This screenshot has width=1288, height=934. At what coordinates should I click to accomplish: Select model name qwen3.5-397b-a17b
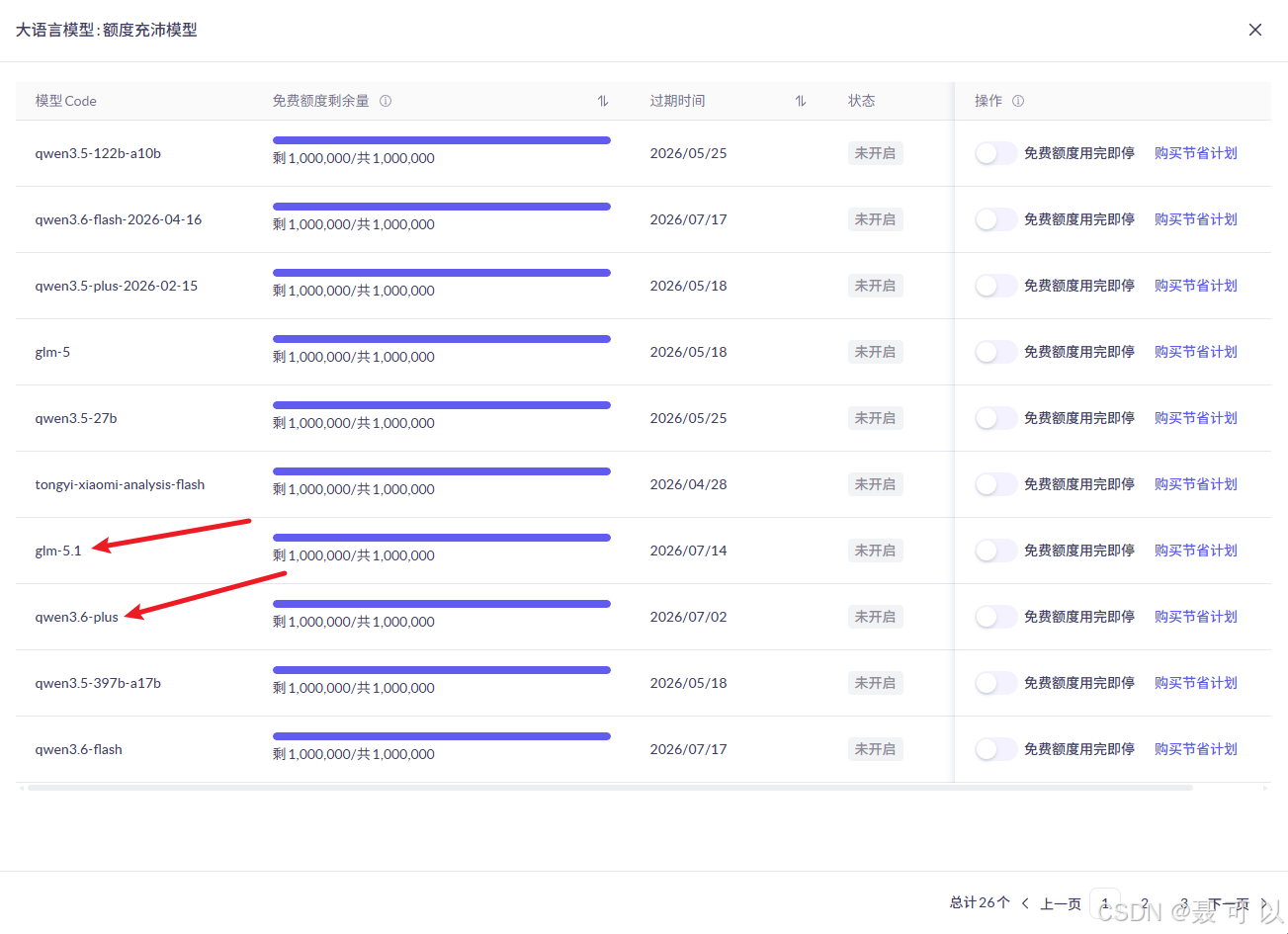click(x=98, y=683)
